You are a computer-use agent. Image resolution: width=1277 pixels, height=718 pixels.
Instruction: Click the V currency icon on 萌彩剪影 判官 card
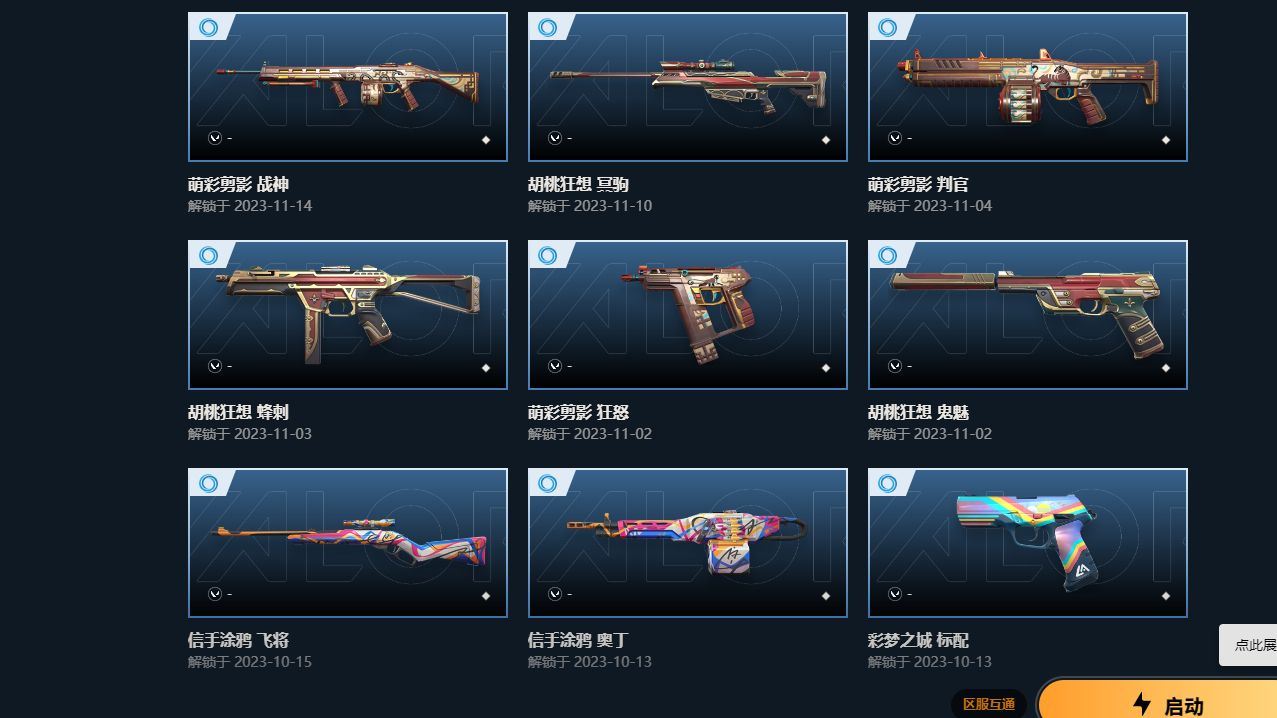(895, 139)
